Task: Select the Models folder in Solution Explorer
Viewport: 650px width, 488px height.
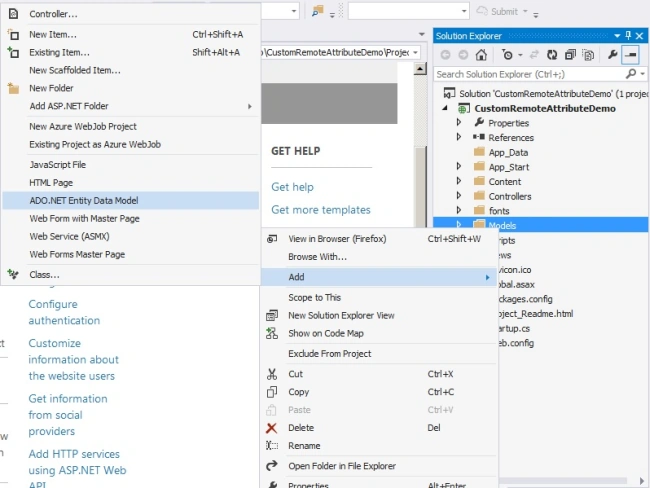Action: [541, 225]
